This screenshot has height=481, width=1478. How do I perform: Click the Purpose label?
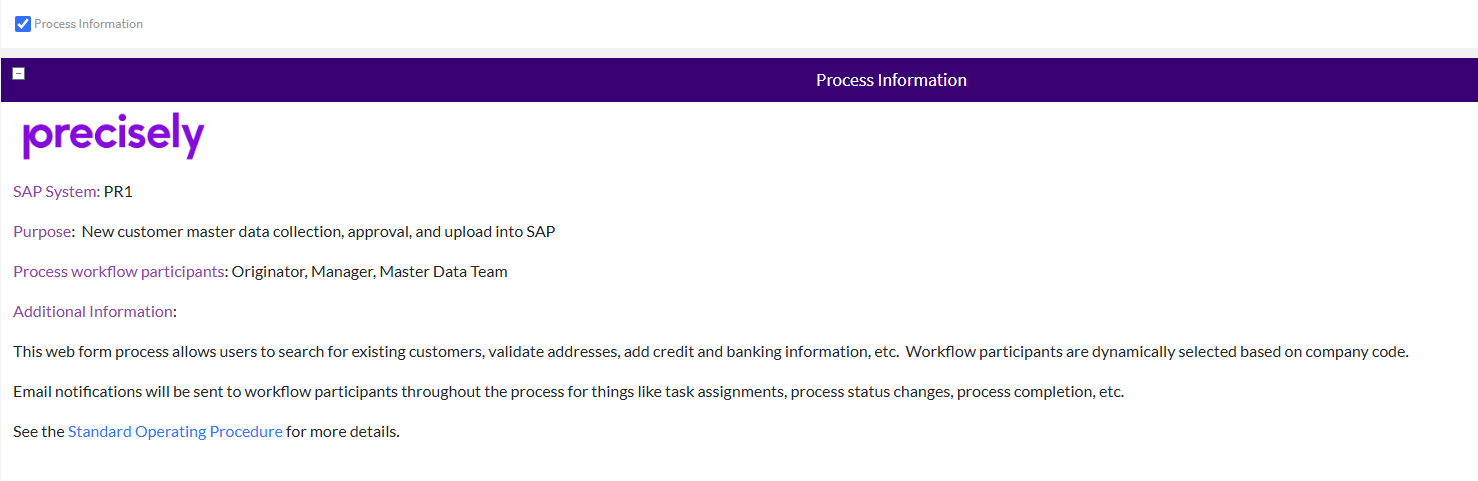pos(42,232)
